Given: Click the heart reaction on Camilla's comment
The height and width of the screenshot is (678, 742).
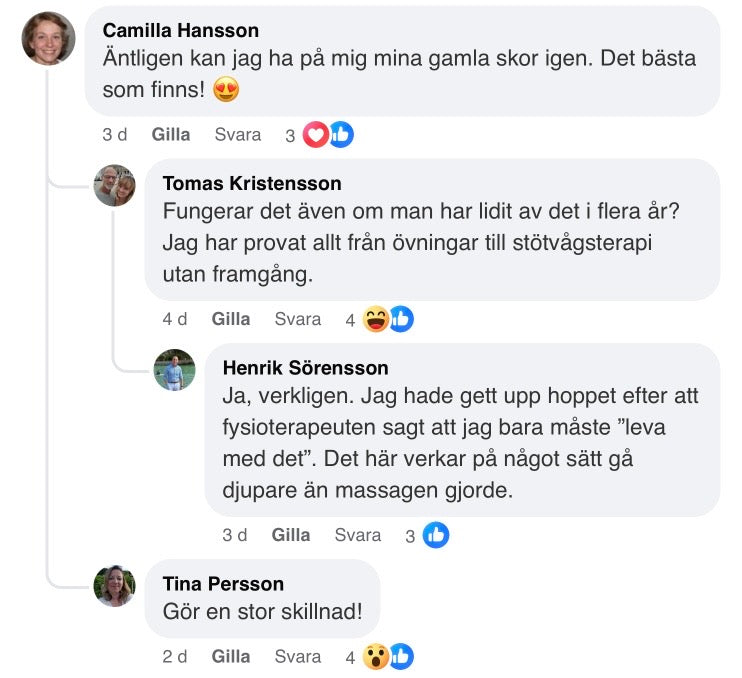Looking at the screenshot, I should (315, 135).
